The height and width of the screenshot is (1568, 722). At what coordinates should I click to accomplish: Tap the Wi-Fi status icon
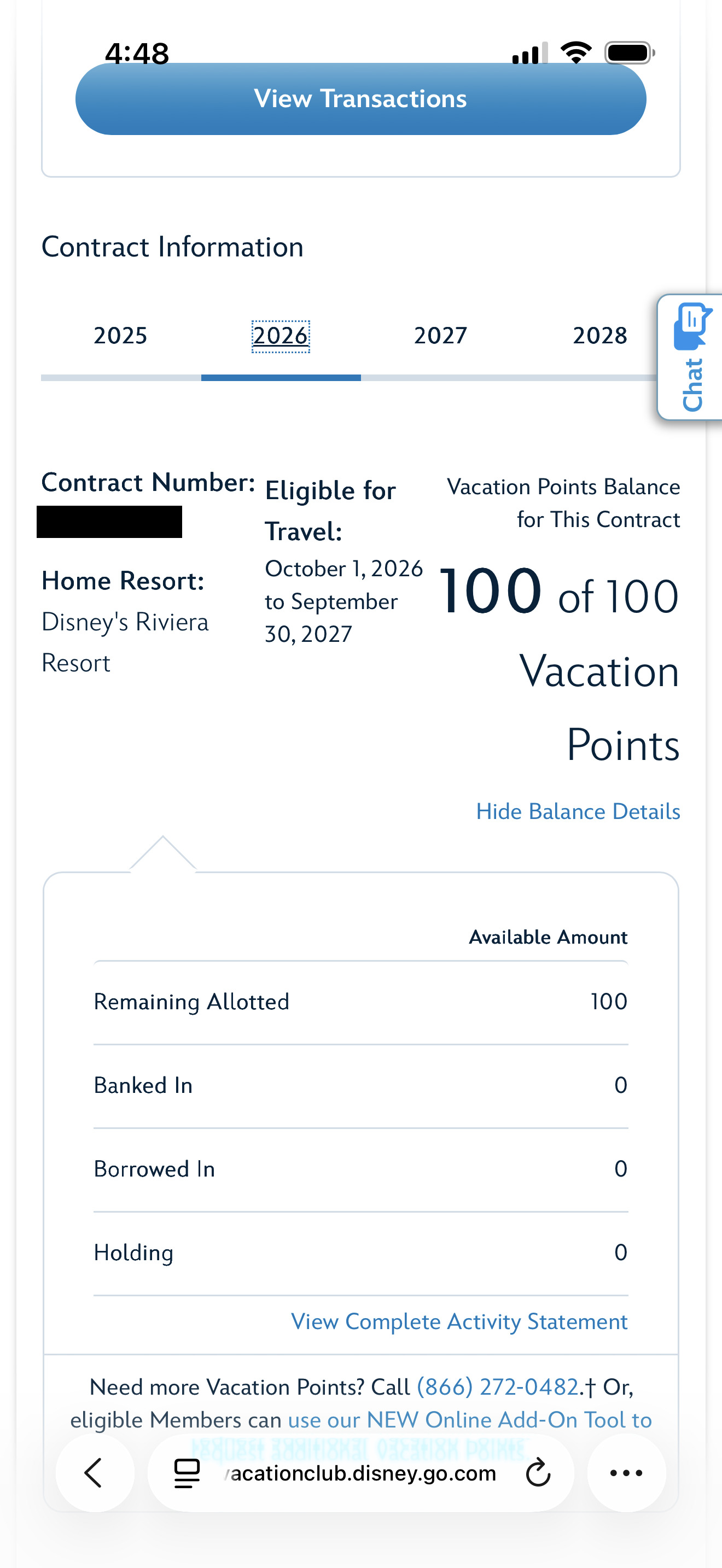pos(577,52)
